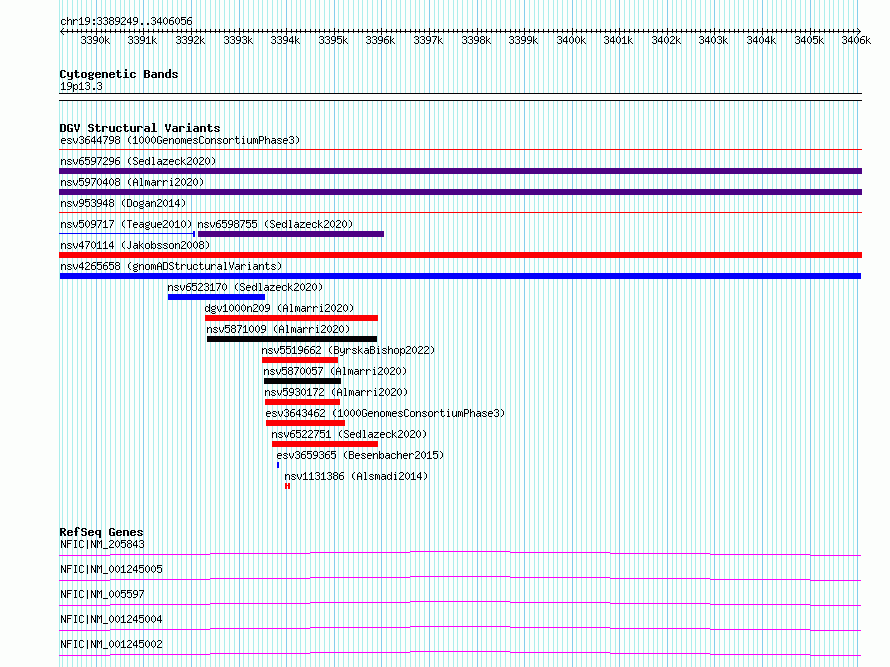Click the purple bar under nsv5970408
The height and width of the screenshot is (667, 890).
coord(460,192)
